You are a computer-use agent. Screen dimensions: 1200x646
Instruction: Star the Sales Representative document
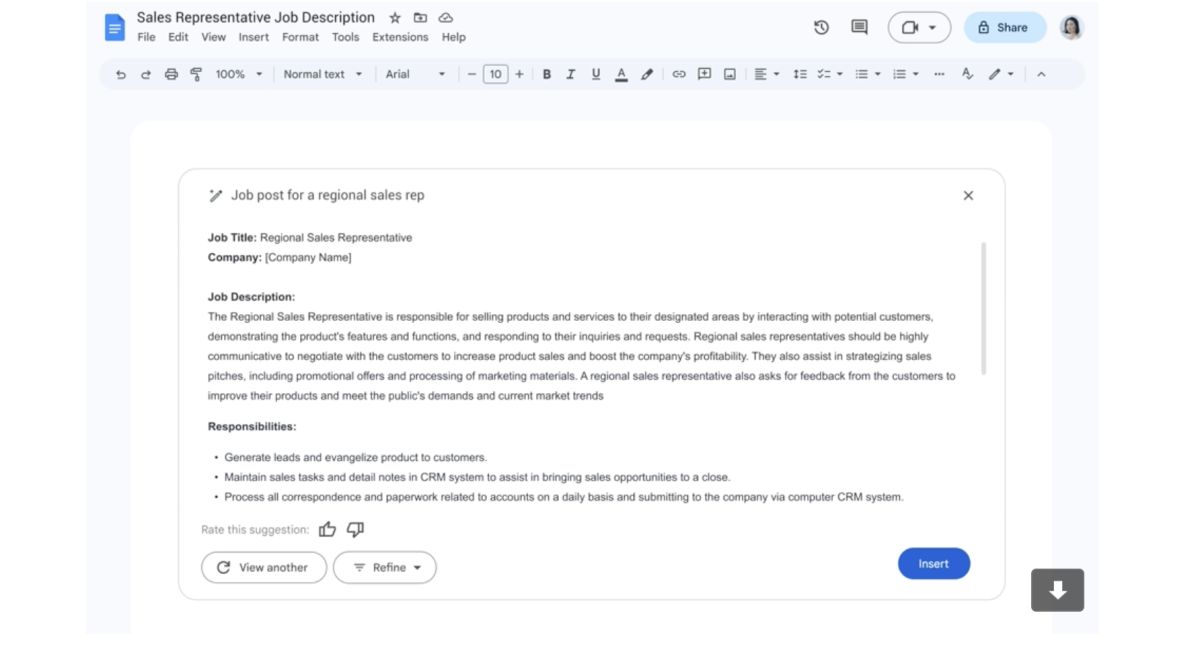click(394, 16)
